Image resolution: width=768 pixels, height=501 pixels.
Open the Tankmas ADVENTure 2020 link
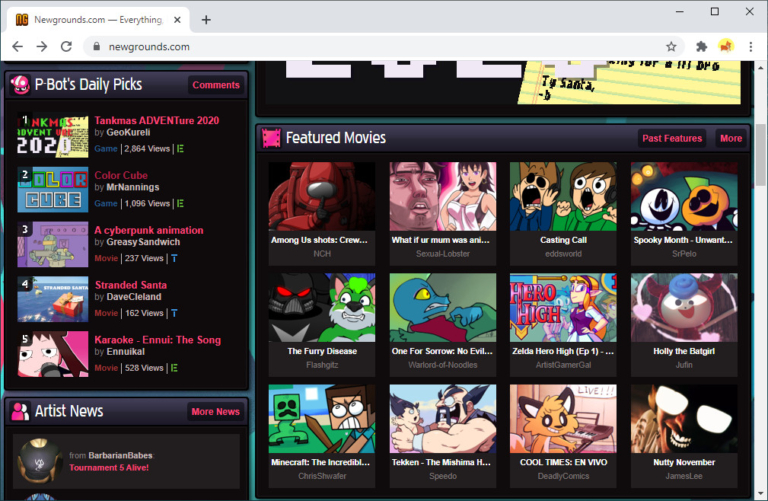[156, 120]
